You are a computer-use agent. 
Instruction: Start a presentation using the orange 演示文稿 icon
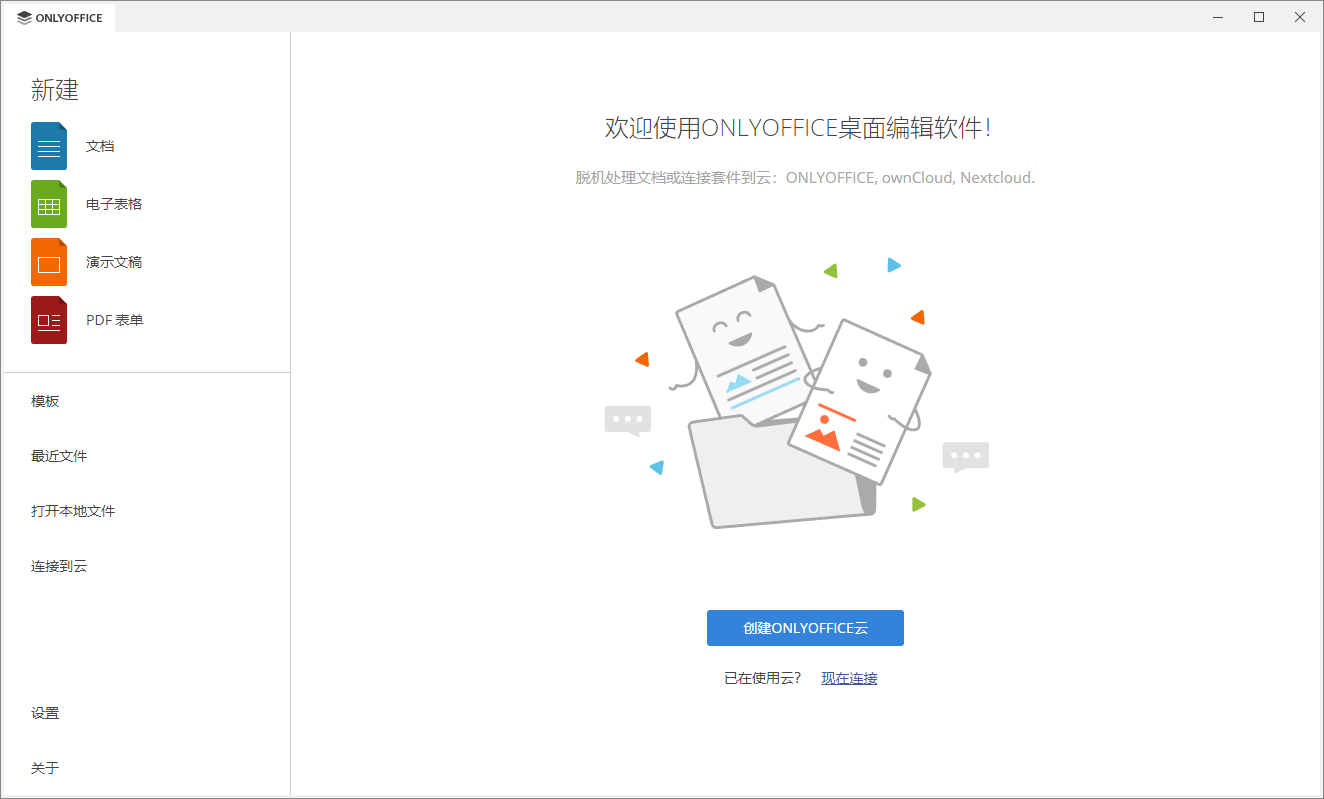pos(48,261)
